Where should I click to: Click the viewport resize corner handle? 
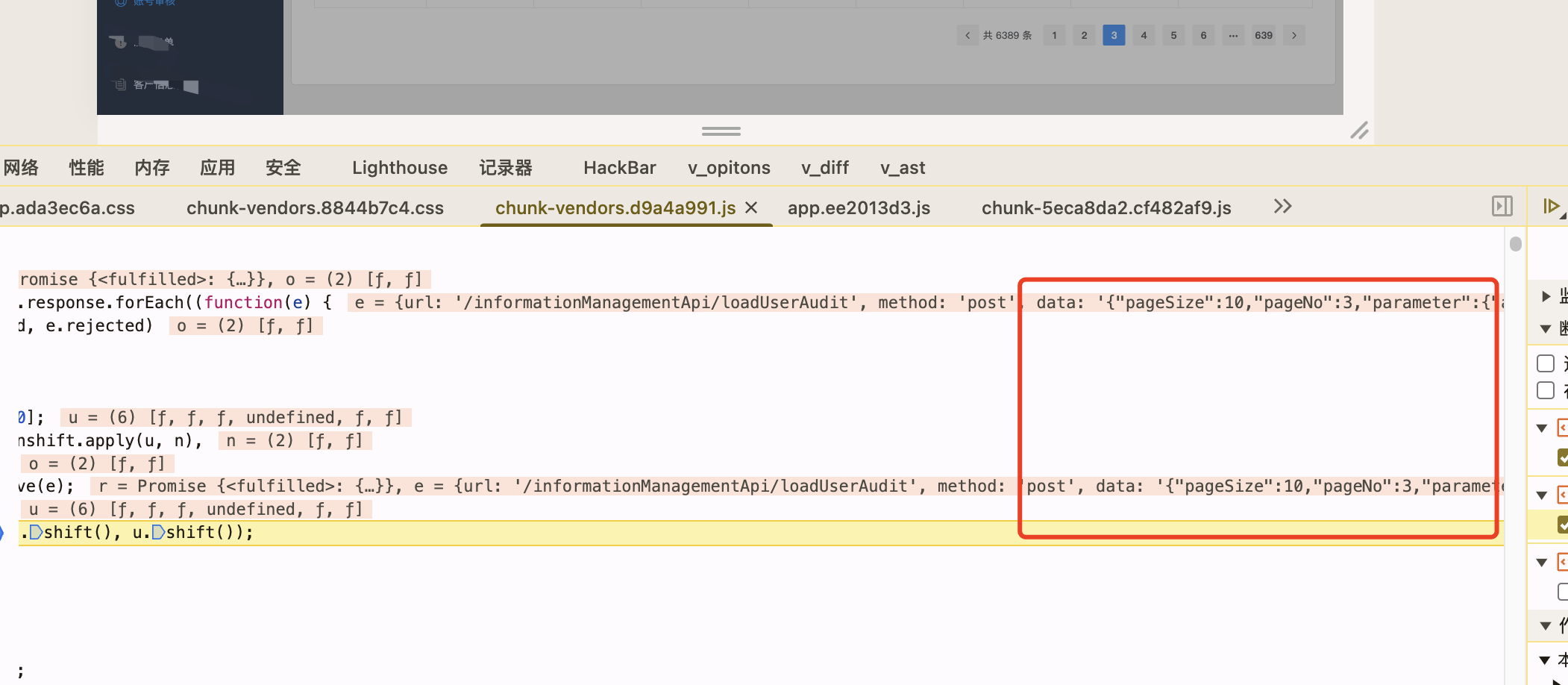[1359, 131]
